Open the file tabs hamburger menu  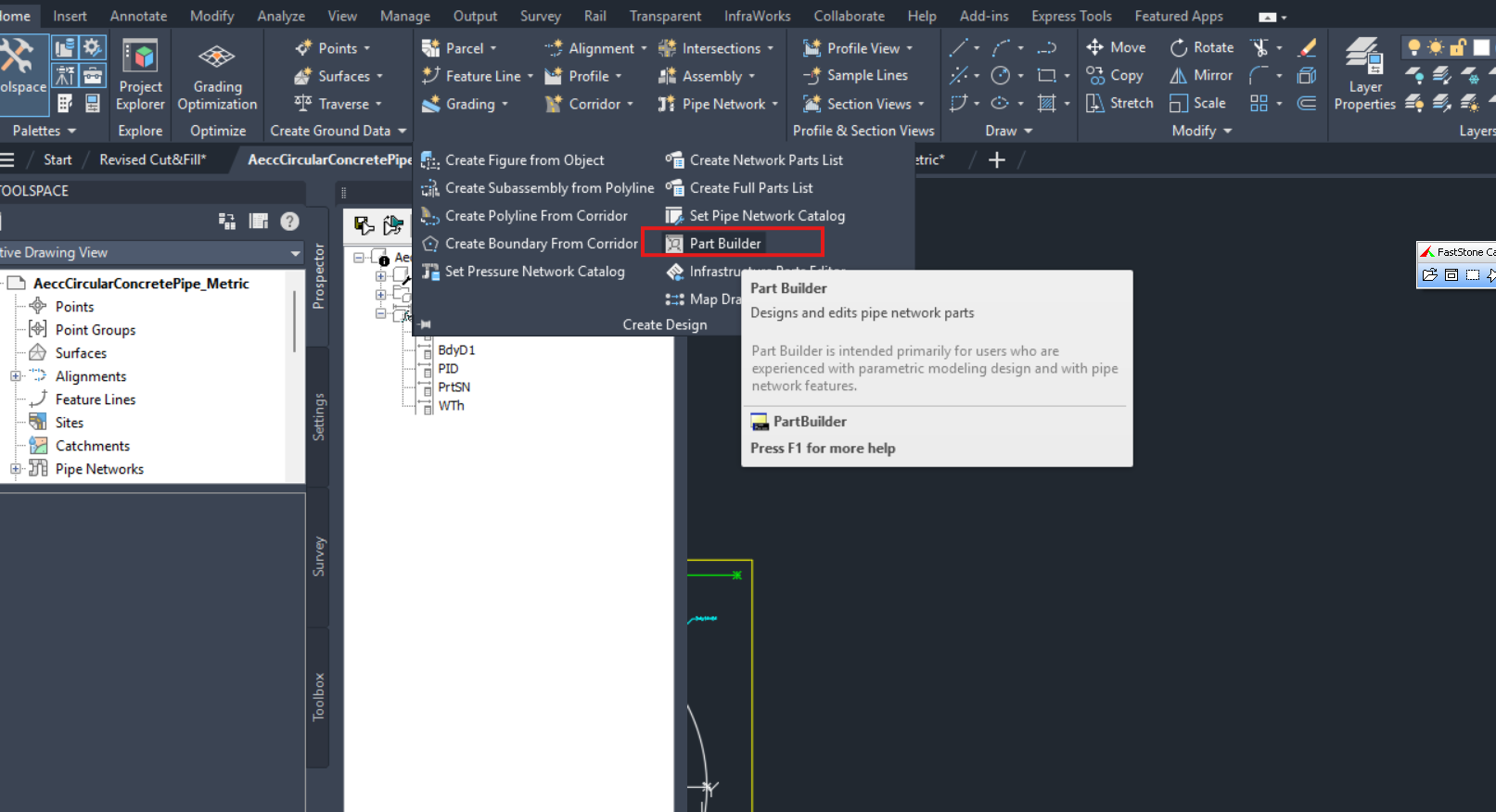(x=7, y=159)
